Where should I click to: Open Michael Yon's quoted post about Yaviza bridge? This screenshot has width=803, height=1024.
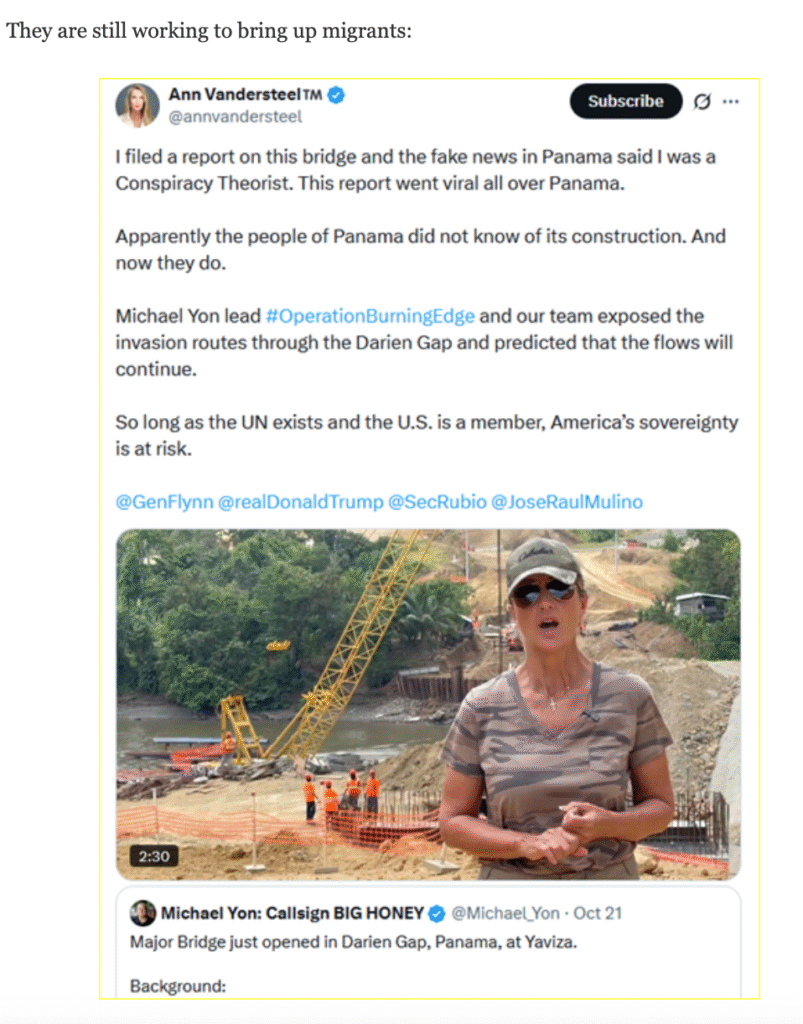[428, 942]
